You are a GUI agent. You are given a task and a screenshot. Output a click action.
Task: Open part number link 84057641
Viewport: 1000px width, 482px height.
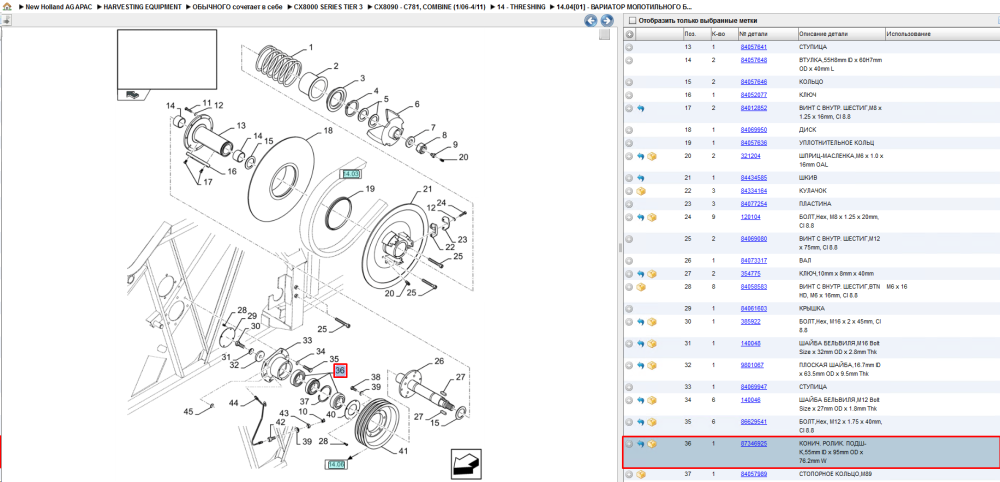(x=754, y=47)
